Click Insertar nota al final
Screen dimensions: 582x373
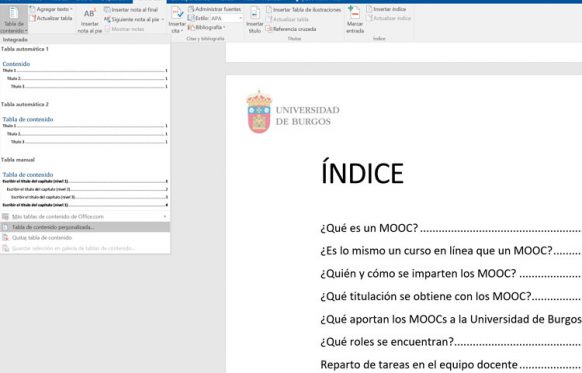pyautogui.click(x=131, y=10)
